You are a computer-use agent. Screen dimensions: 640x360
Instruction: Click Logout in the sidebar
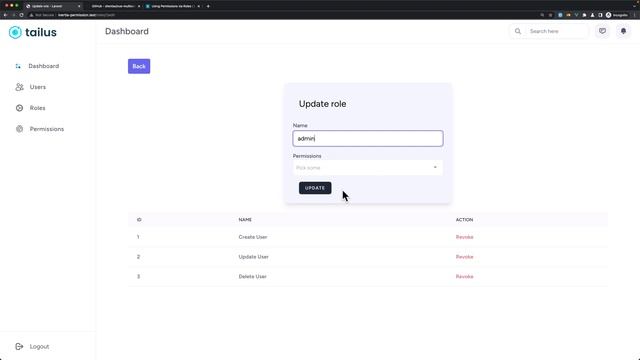coord(39,347)
